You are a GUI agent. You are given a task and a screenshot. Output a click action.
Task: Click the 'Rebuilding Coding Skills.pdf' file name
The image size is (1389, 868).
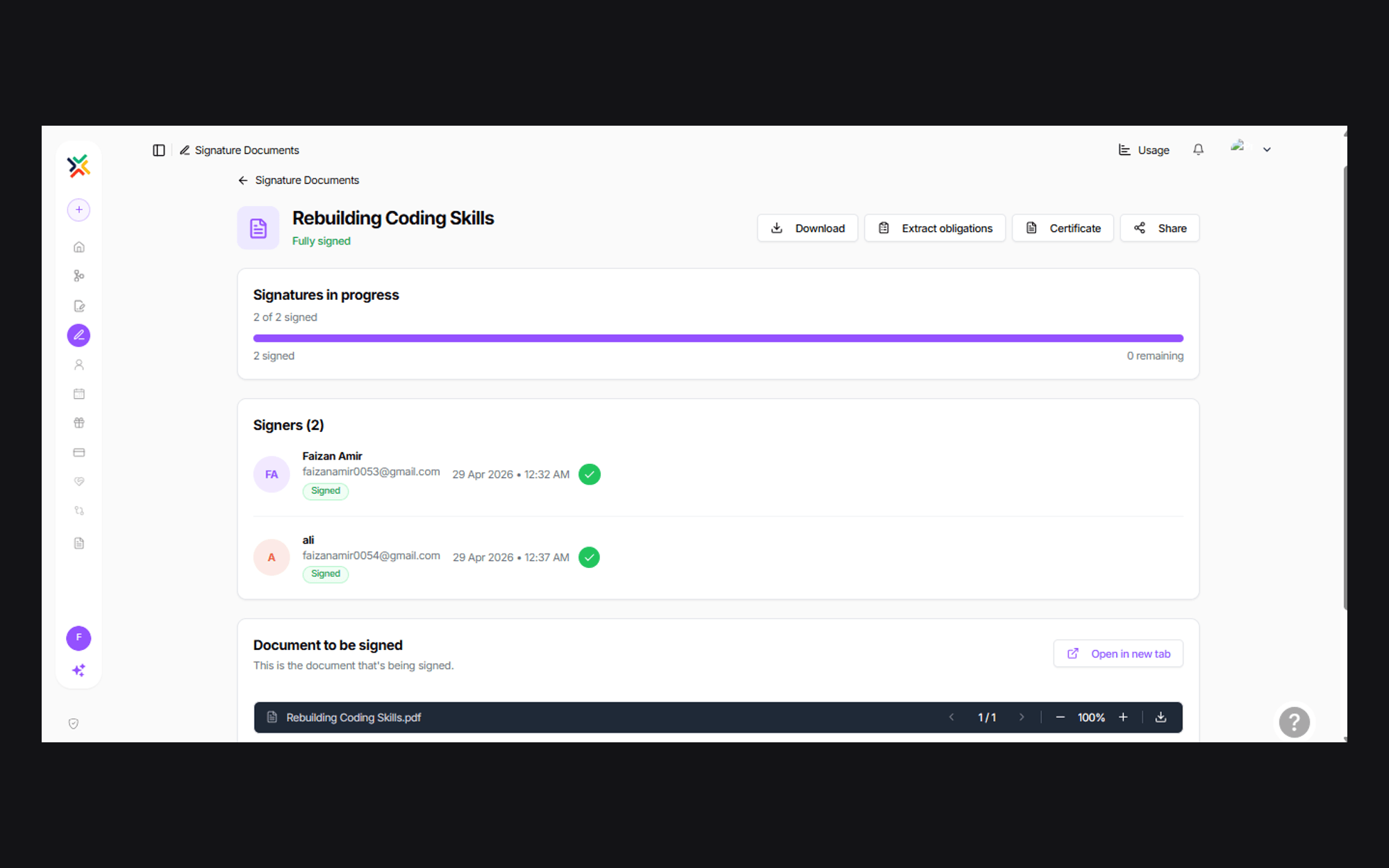click(354, 717)
